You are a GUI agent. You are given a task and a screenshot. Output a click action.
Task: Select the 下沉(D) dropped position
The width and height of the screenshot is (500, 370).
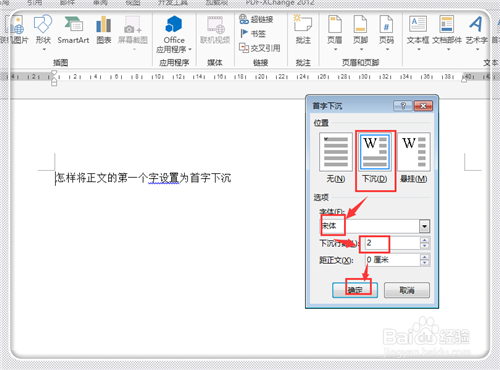[x=375, y=158]
